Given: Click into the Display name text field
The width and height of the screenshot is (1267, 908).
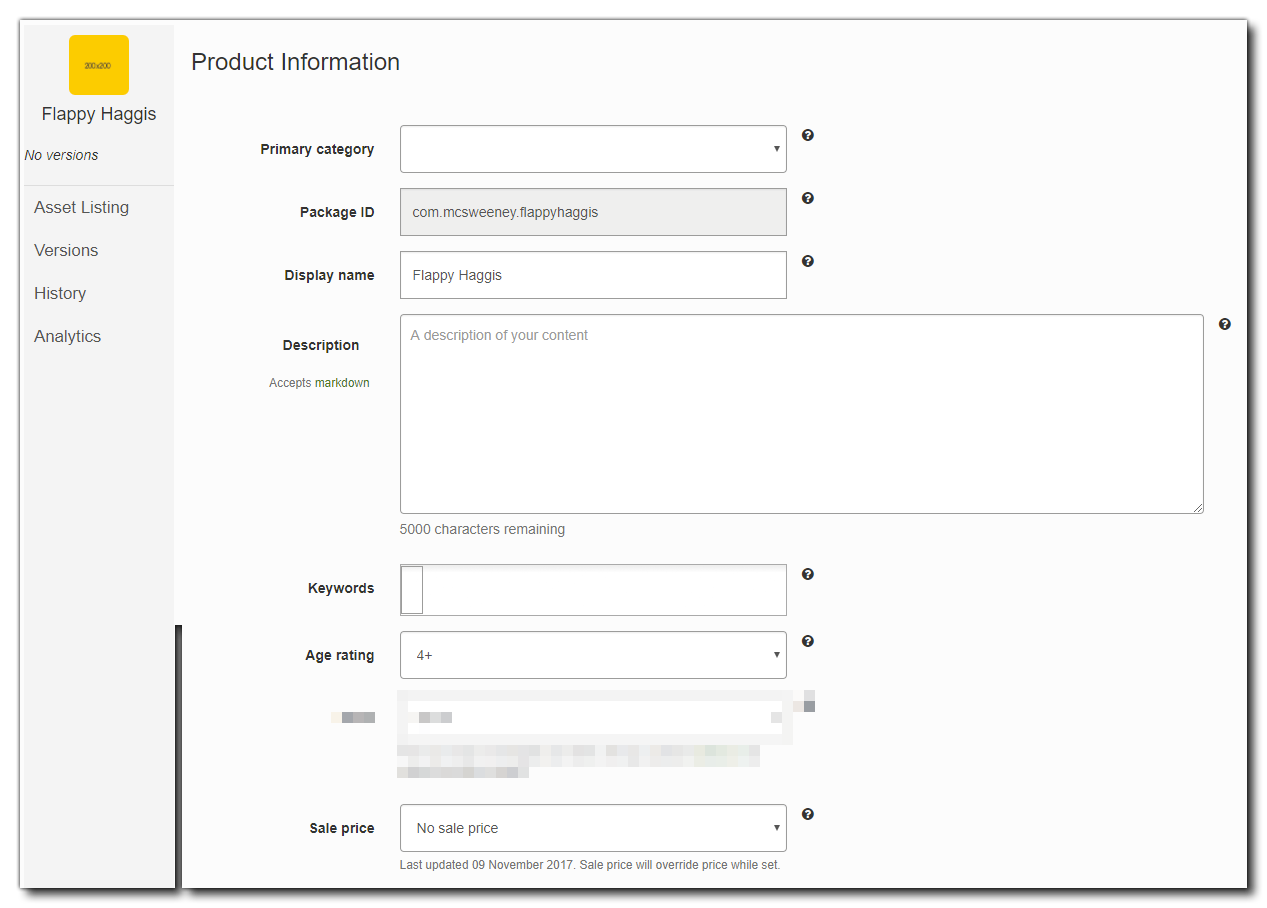Looking at the screenshot, I should pos(593,275).
